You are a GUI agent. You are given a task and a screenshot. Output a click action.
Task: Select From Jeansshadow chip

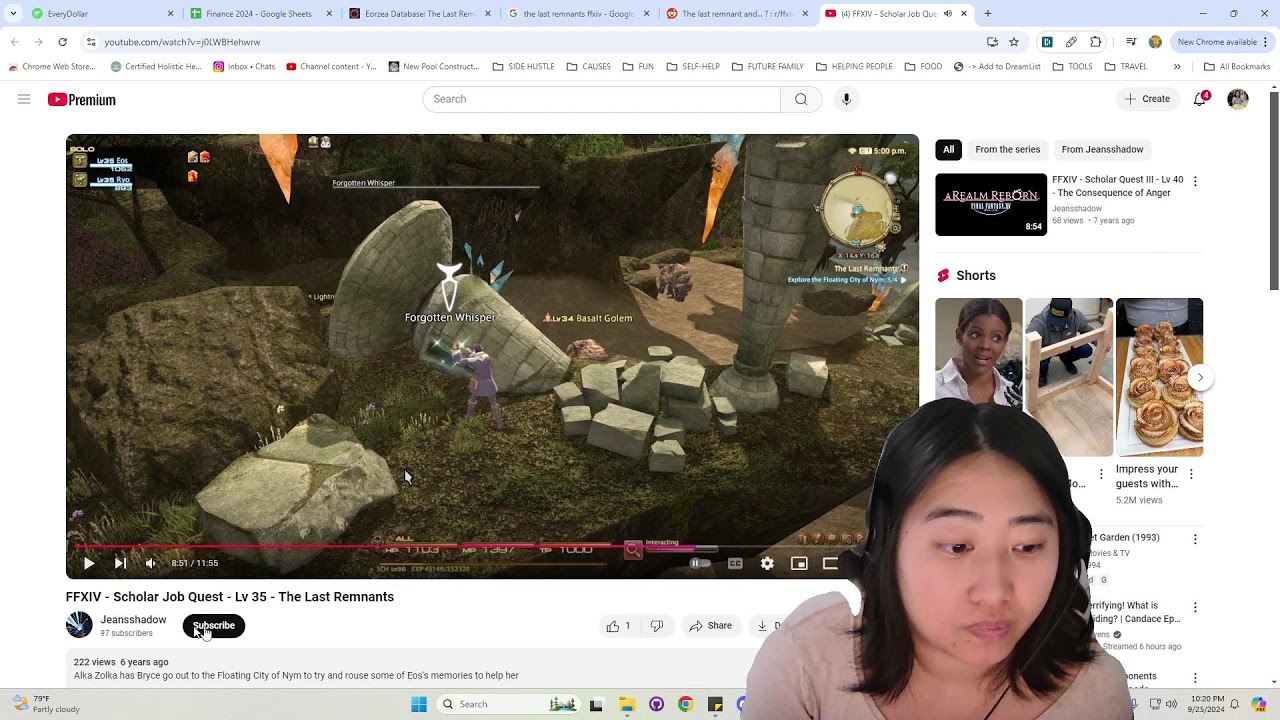point(1102,149)
